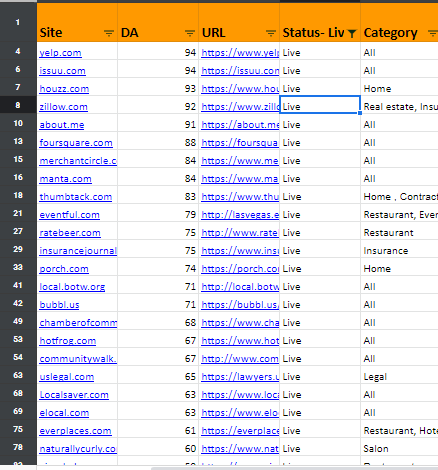
Task: Open the uslegal.com site link
Action: coord(67,377)
